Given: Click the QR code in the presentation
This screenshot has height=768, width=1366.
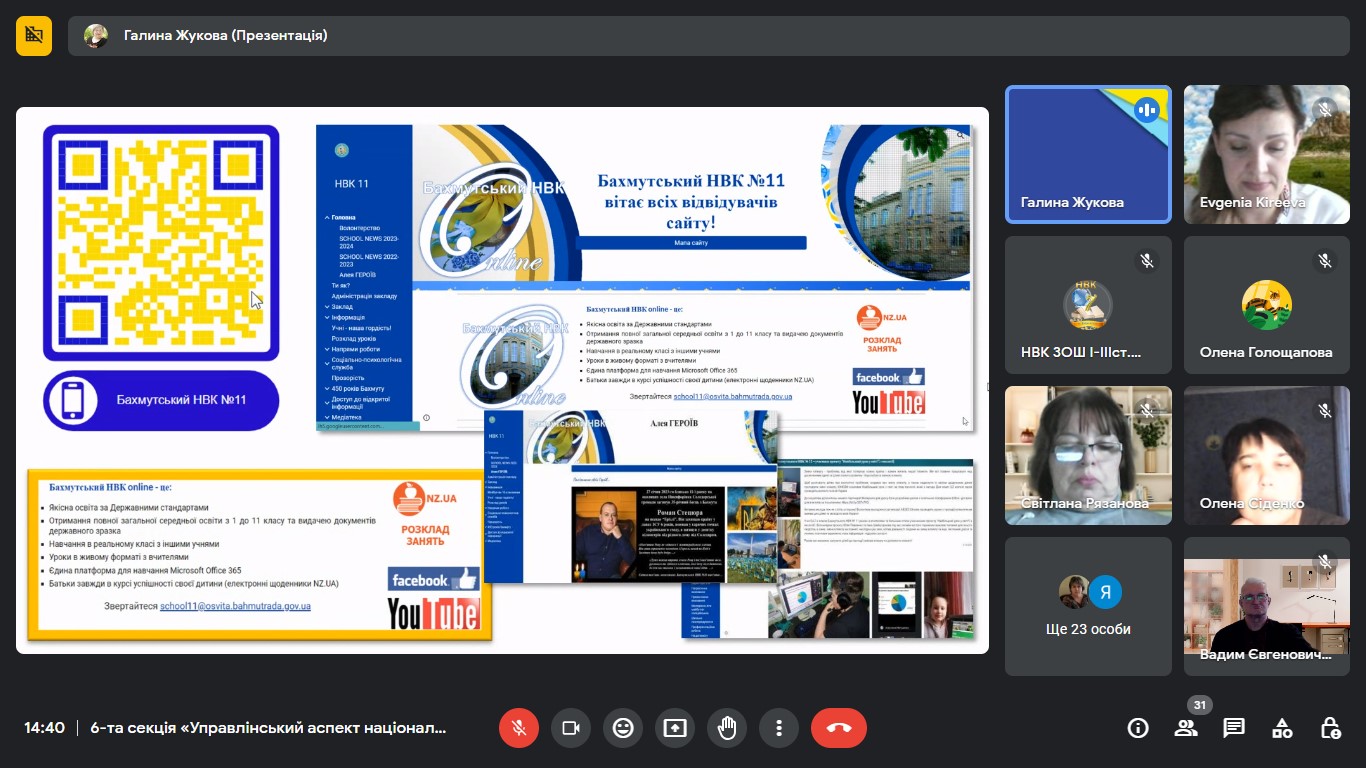Looking at the screenshot, I should click(x=161, y=243).
